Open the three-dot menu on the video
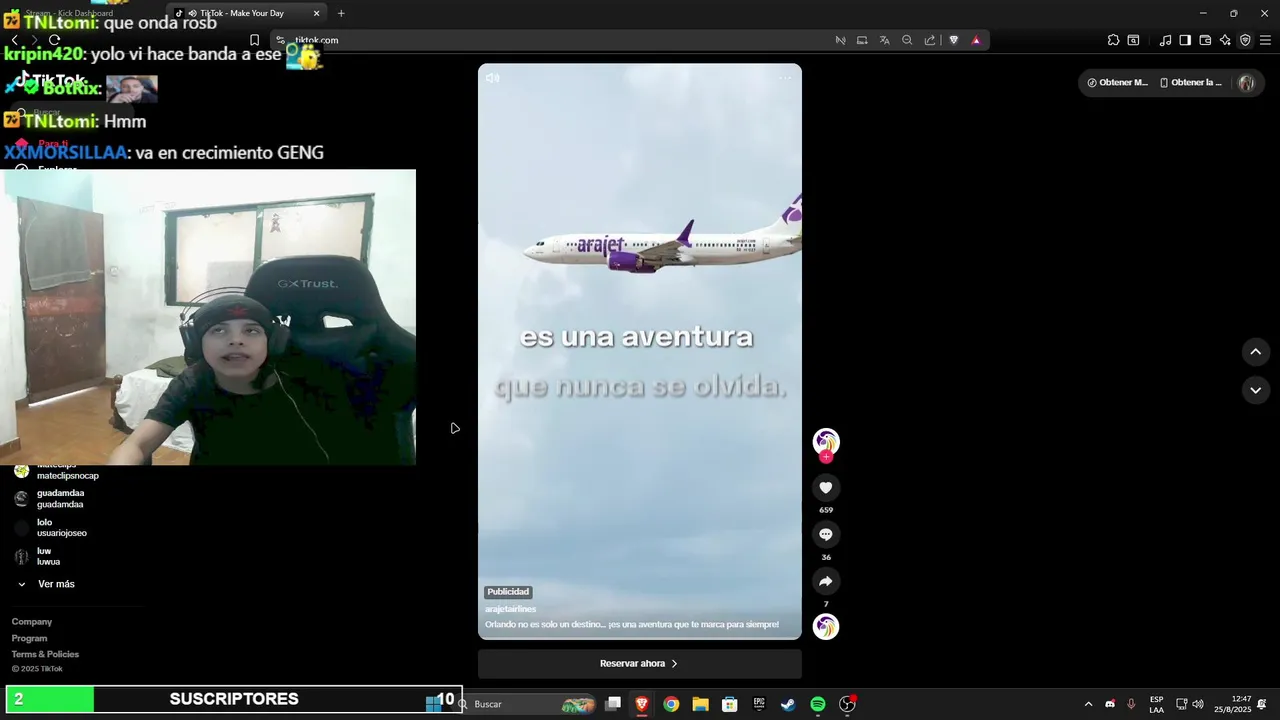This screenshot has height=720, width=1280. 785,78
